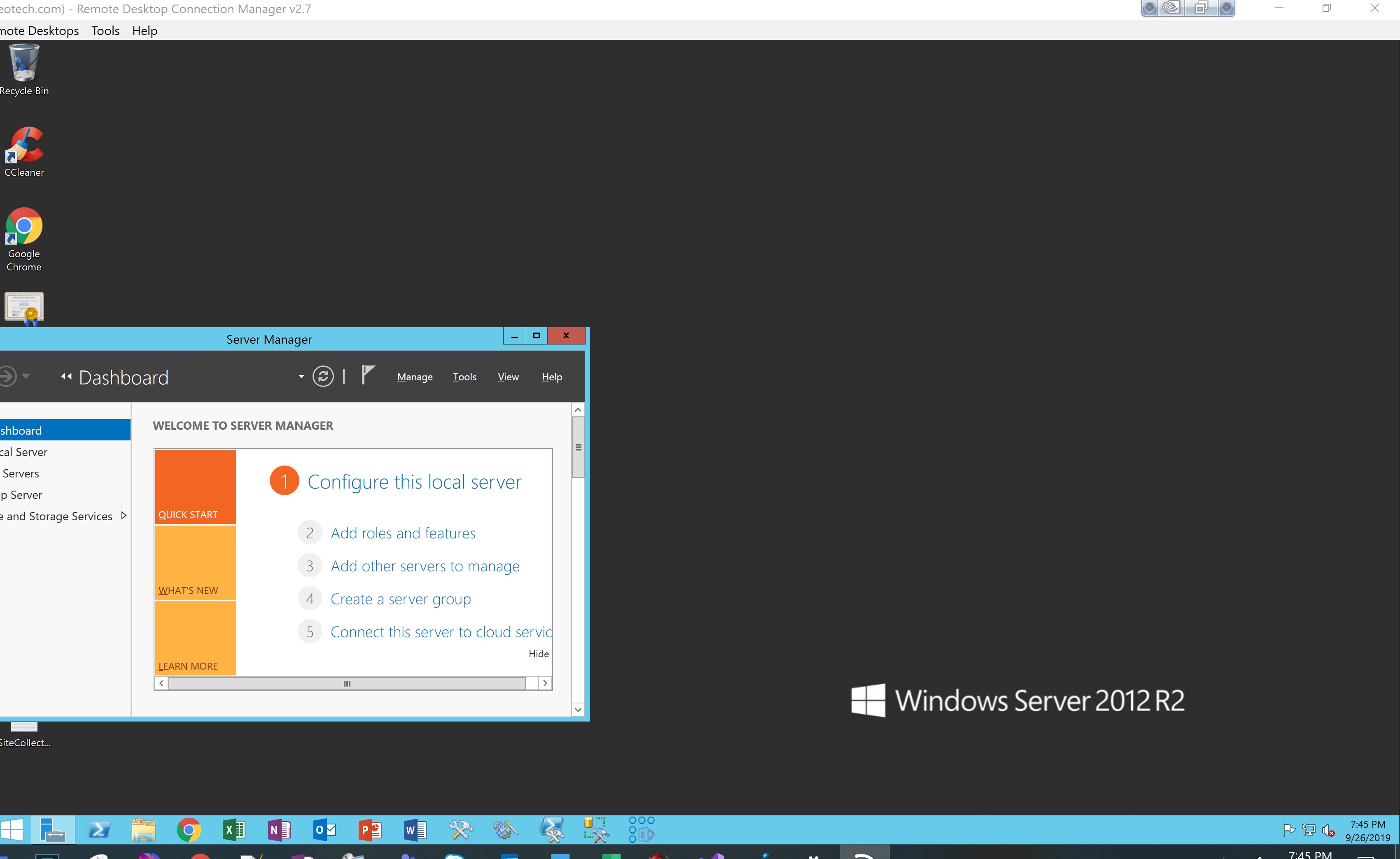Select the SiteCollect... desktop file
The image size is (1400, 859).
[24, 735]
